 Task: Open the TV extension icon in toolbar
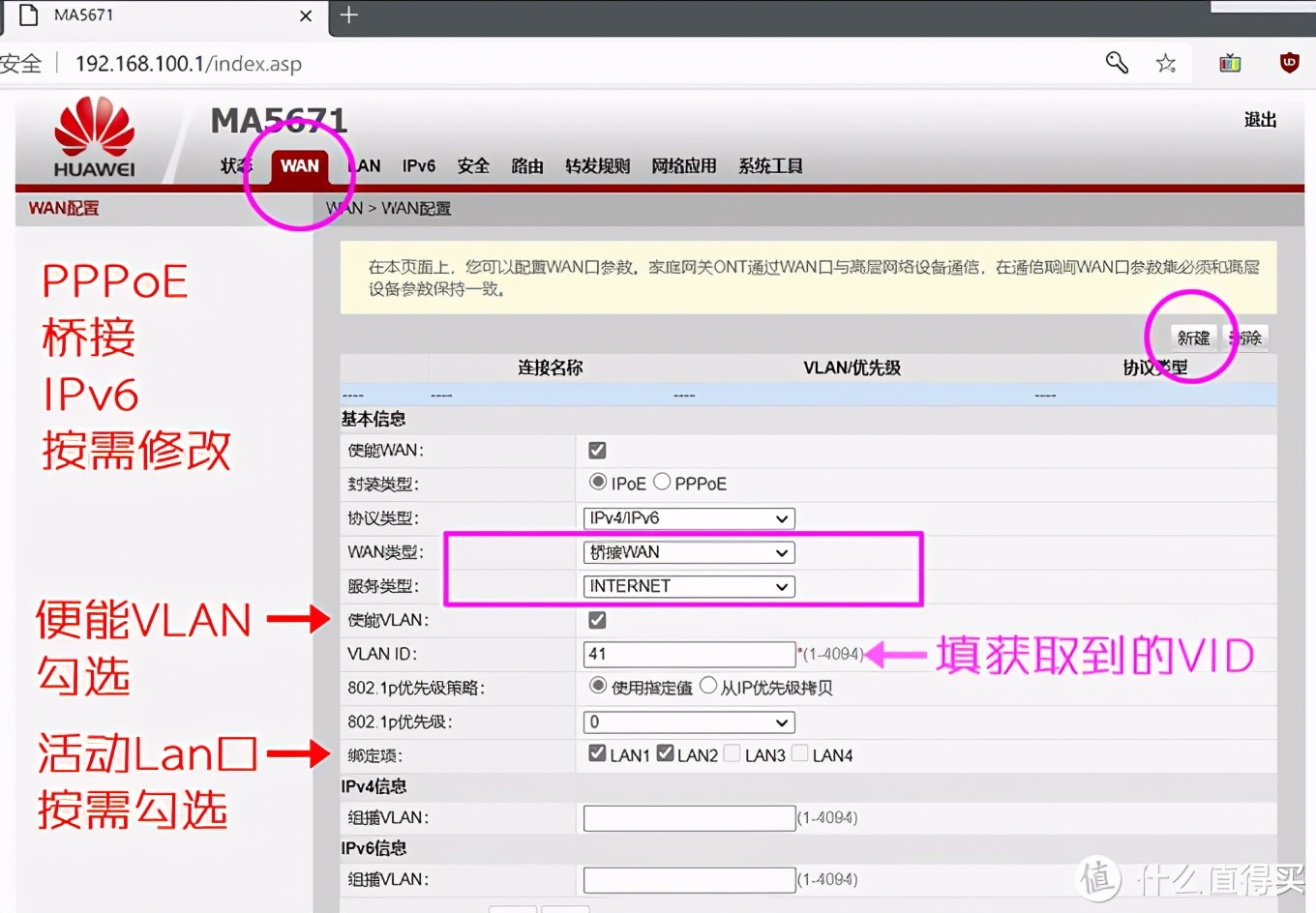click(1230, 63)
